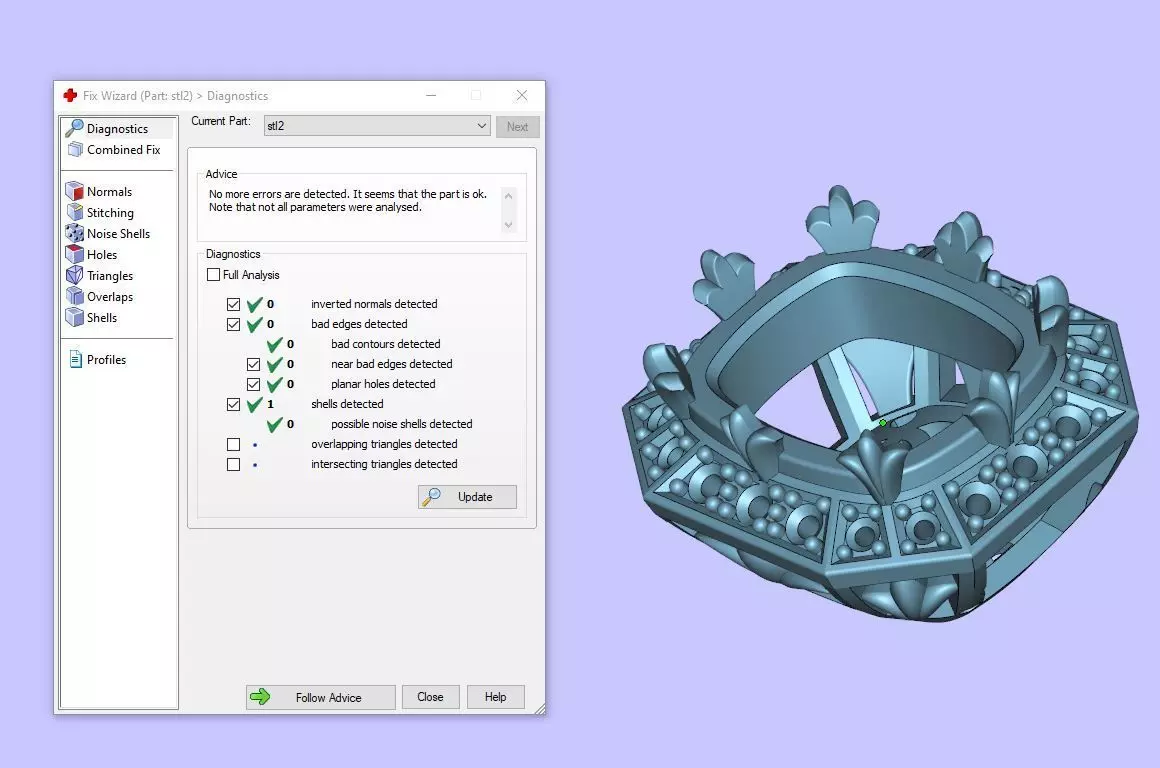Check intersecting triangles detected checkbox
The image size is (1160, 768).
[233, 464]
